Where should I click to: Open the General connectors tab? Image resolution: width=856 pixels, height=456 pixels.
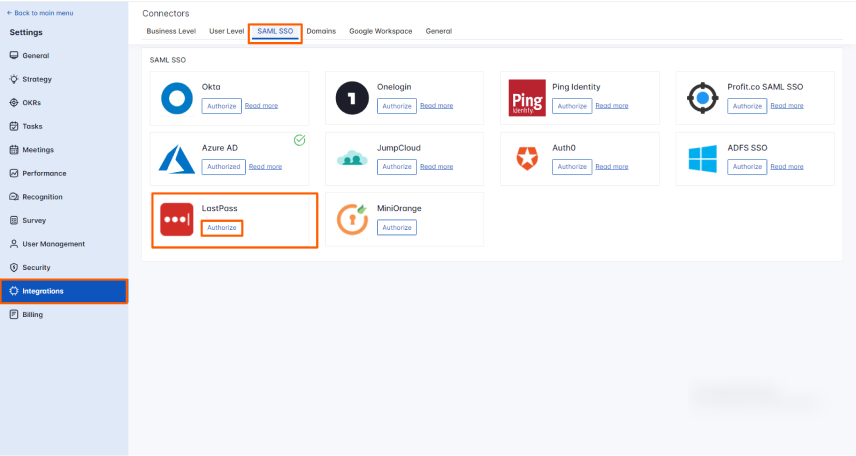(439, 31)
